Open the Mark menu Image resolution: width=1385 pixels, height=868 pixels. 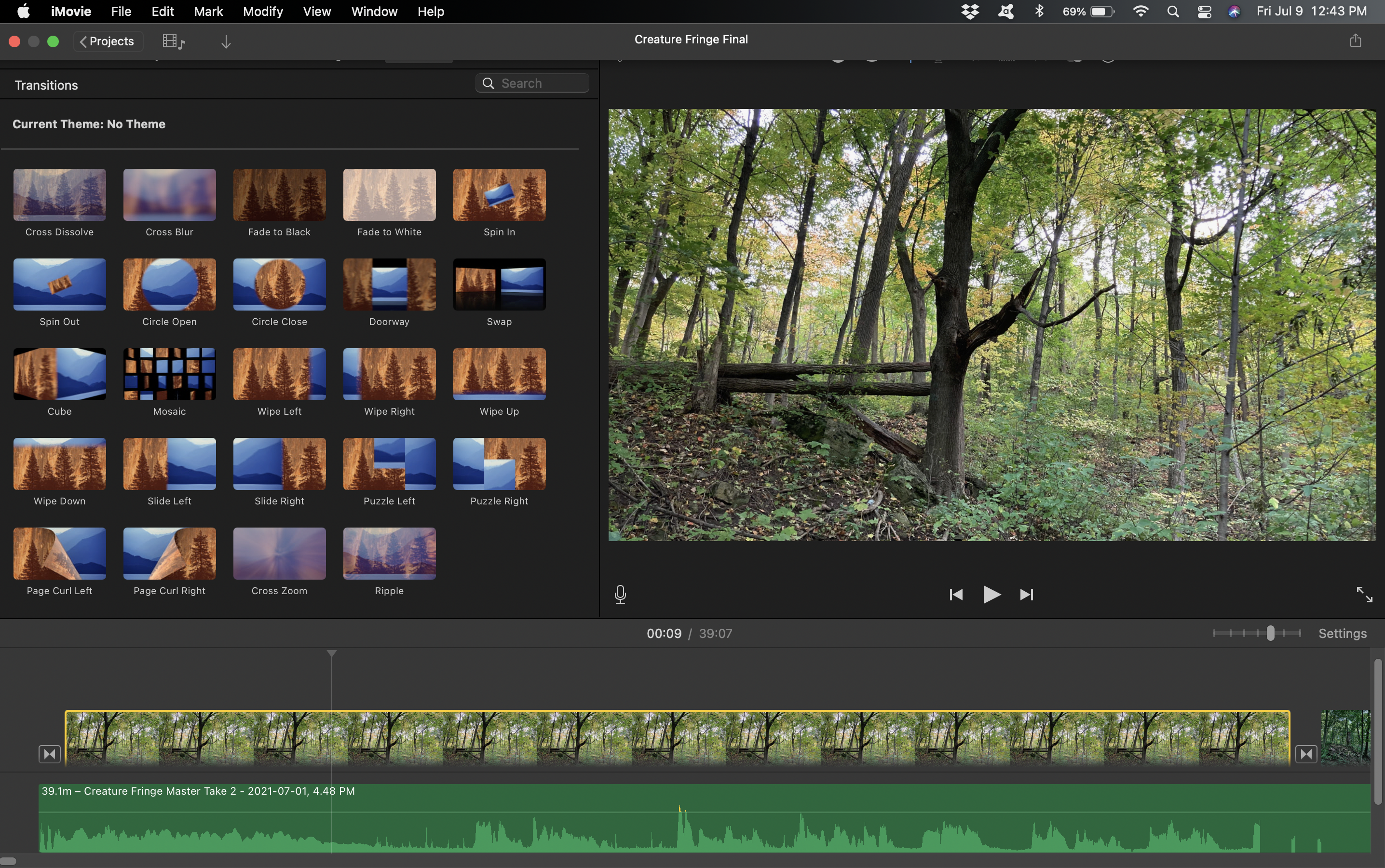(208, 12)
